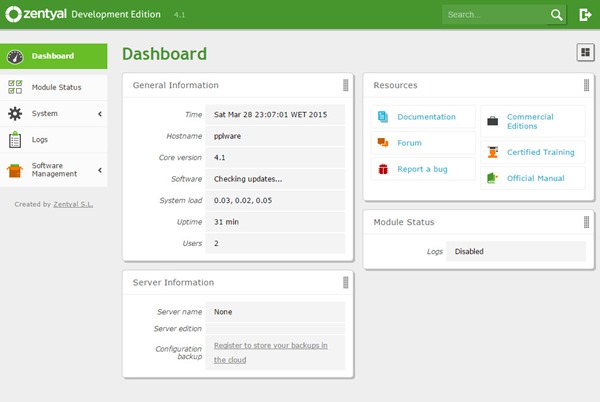Click the Logs status Disabled
The image size is (600, 402).
(x=469, y=251)
